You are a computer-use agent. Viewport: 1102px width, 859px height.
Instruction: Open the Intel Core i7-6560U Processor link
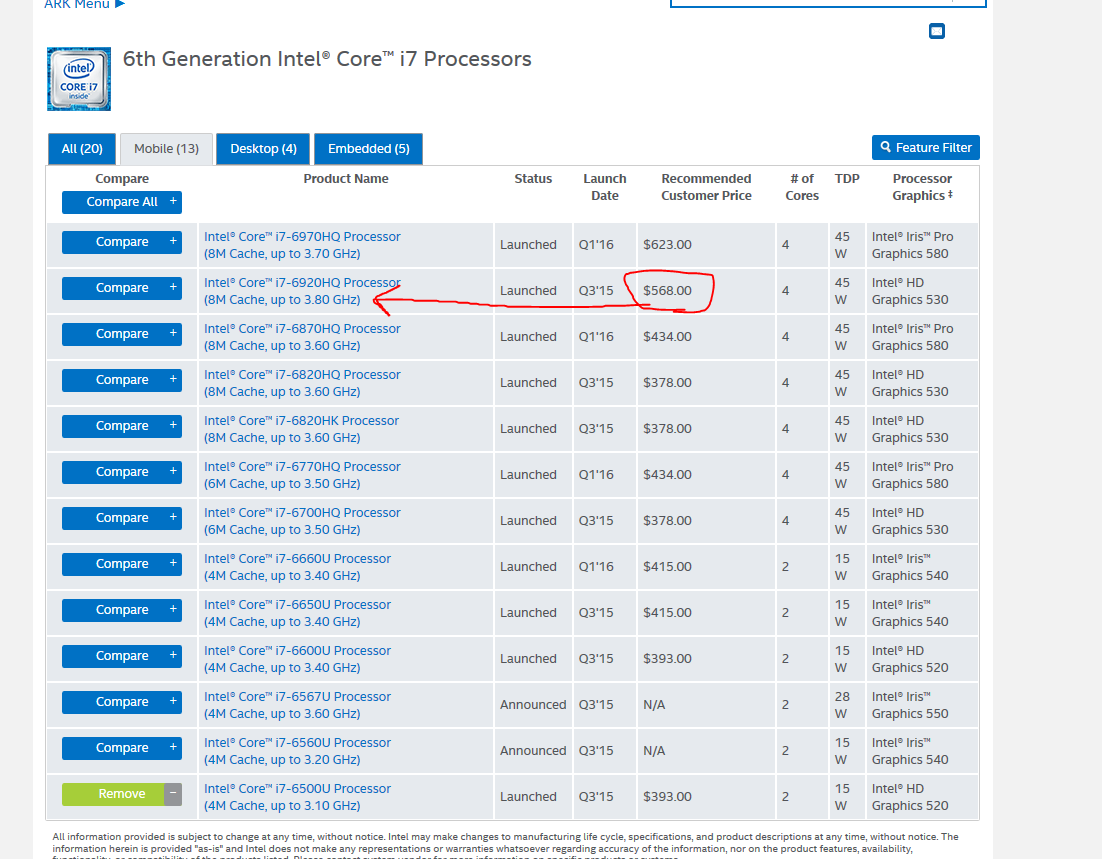tap(297, 751)
